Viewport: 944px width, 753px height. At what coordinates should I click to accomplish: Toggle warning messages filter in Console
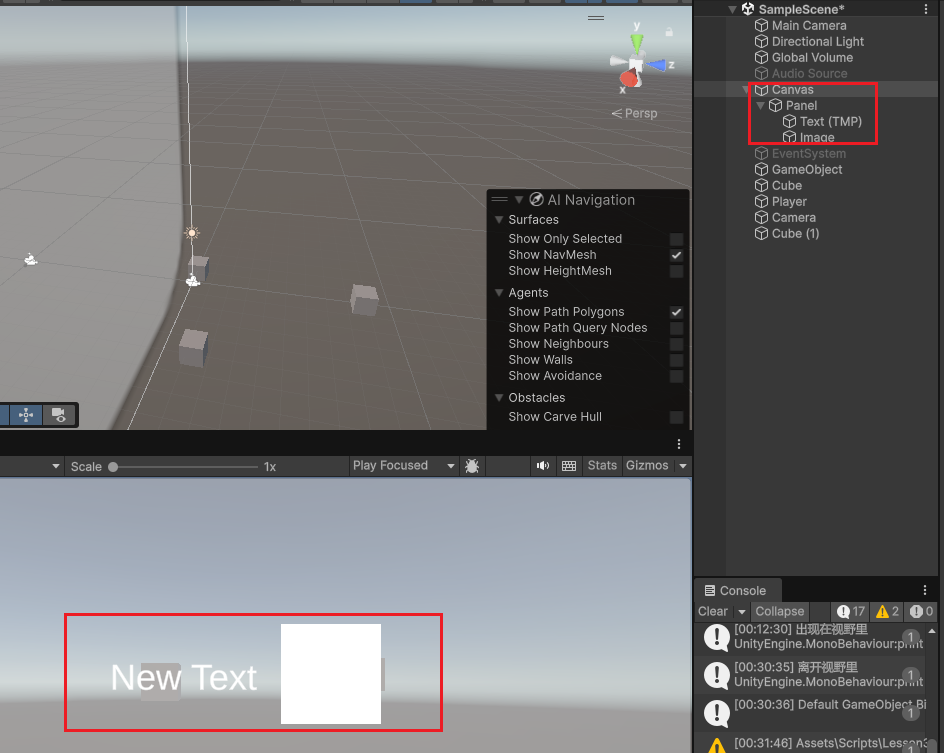point(887,611)
